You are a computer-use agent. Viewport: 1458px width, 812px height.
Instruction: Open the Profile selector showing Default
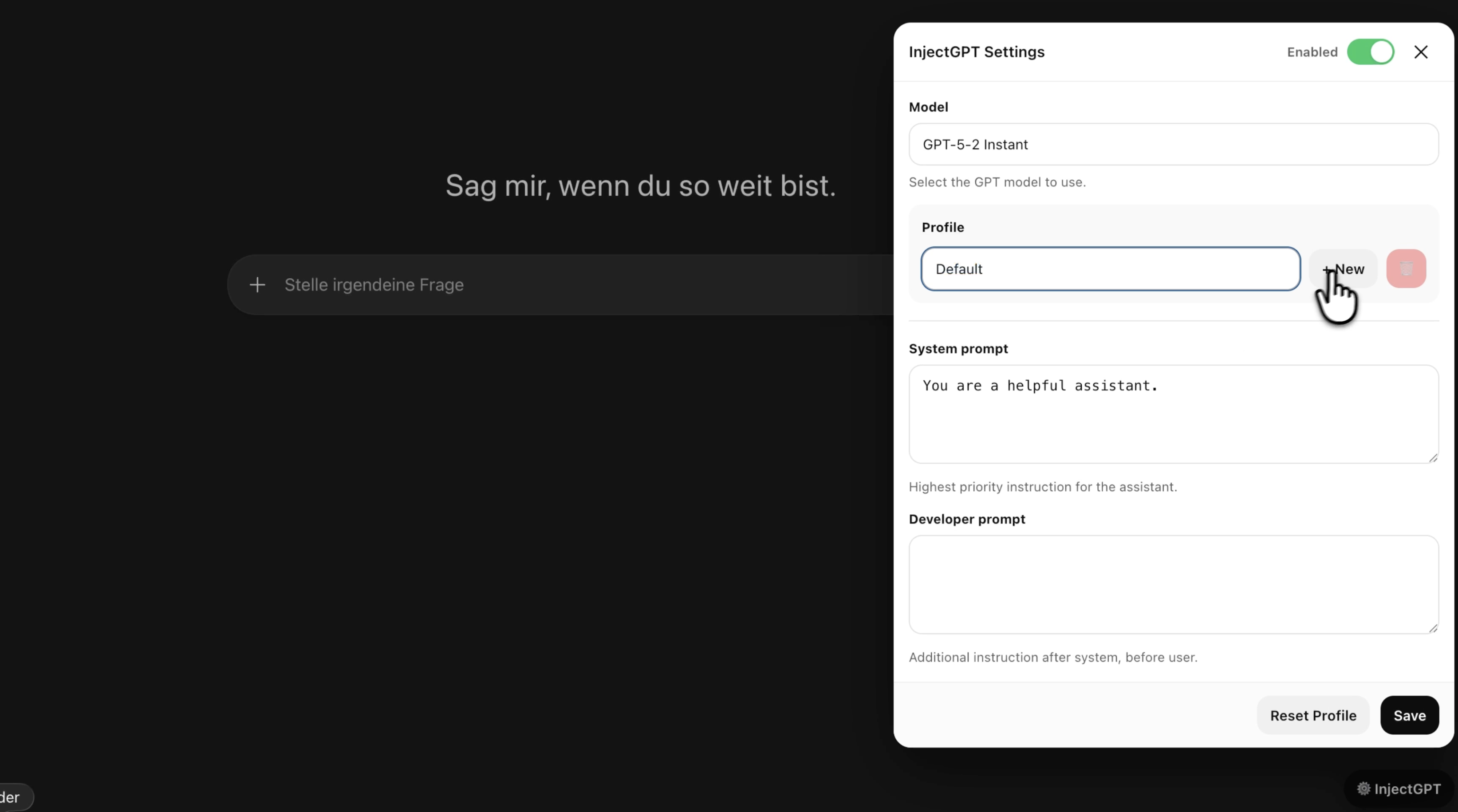coord(1111,269)
